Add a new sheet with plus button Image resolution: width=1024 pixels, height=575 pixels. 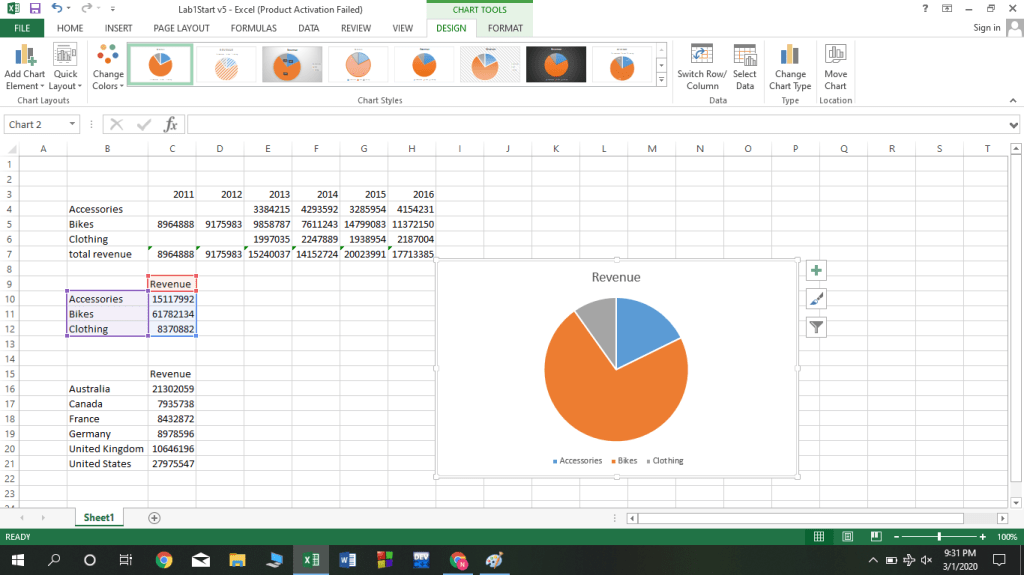coord(154,518)
